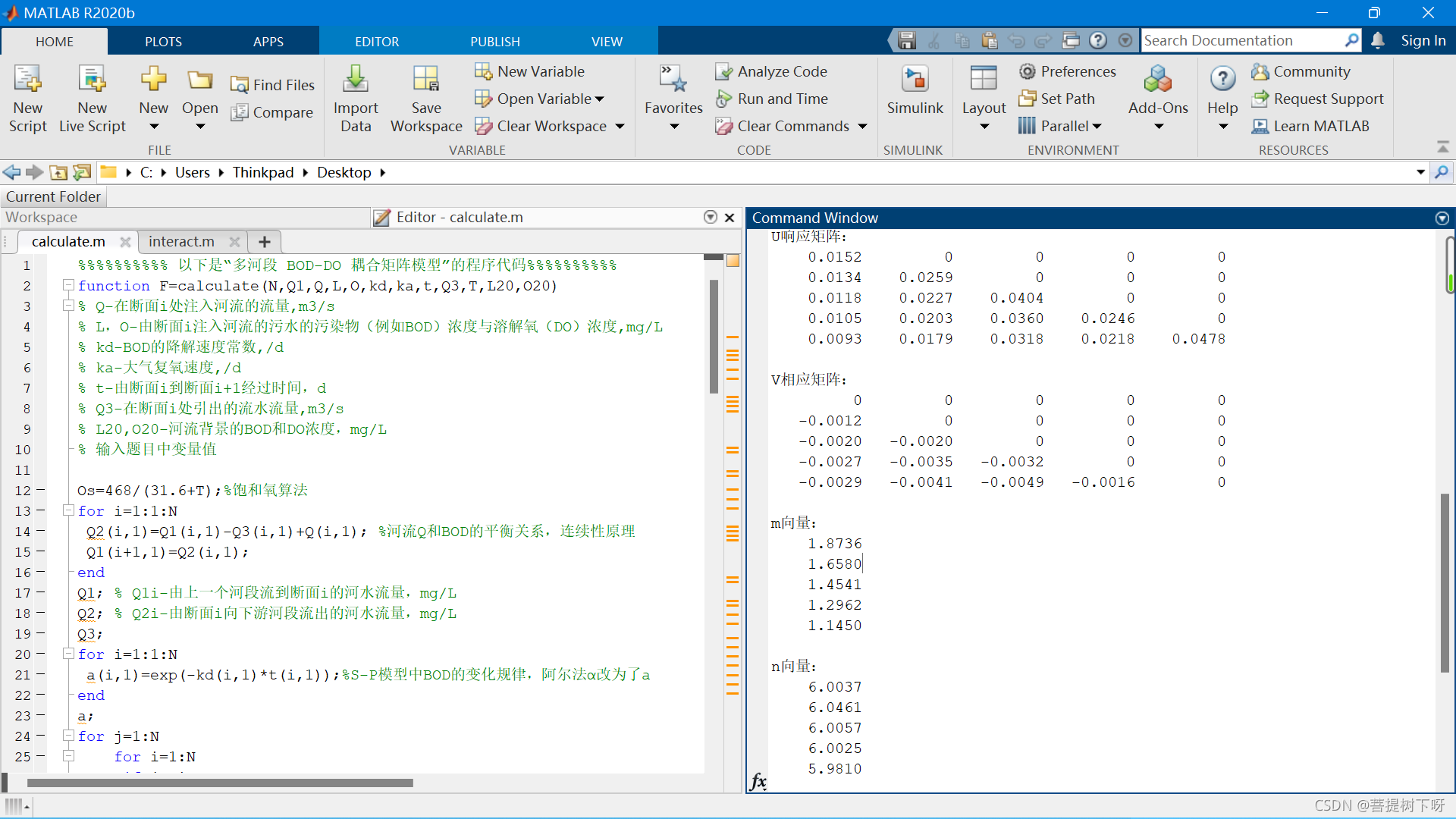
Task: Open the Add-Ons icon
Action: [x=1157, y=80]
